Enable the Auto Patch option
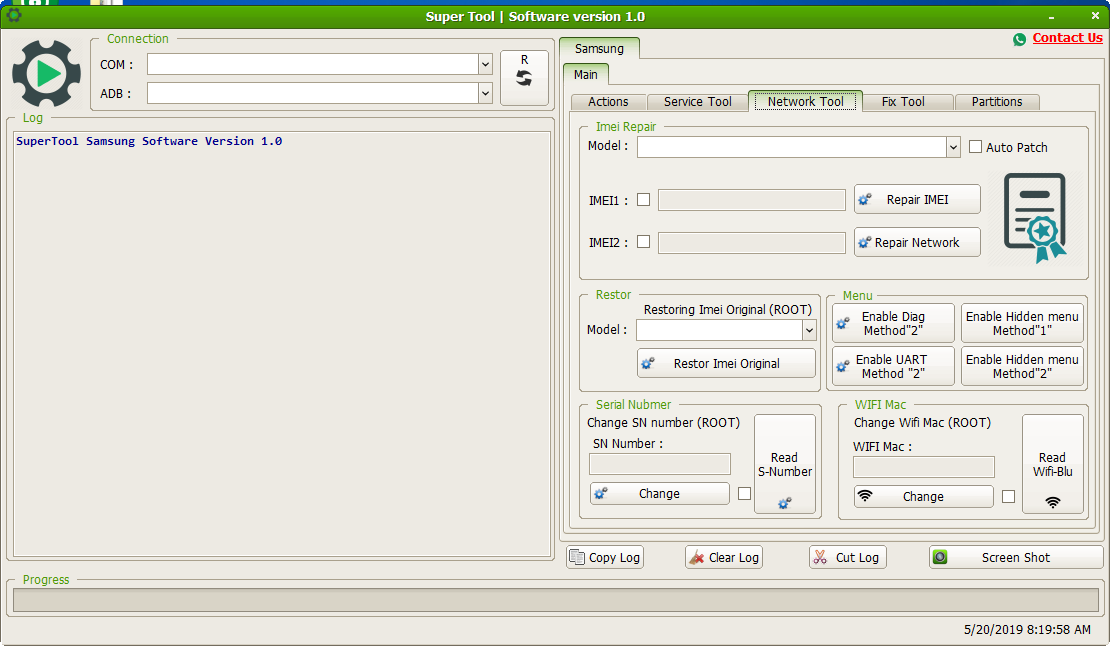Screen dimensions: 1110x646 point(975,147)
